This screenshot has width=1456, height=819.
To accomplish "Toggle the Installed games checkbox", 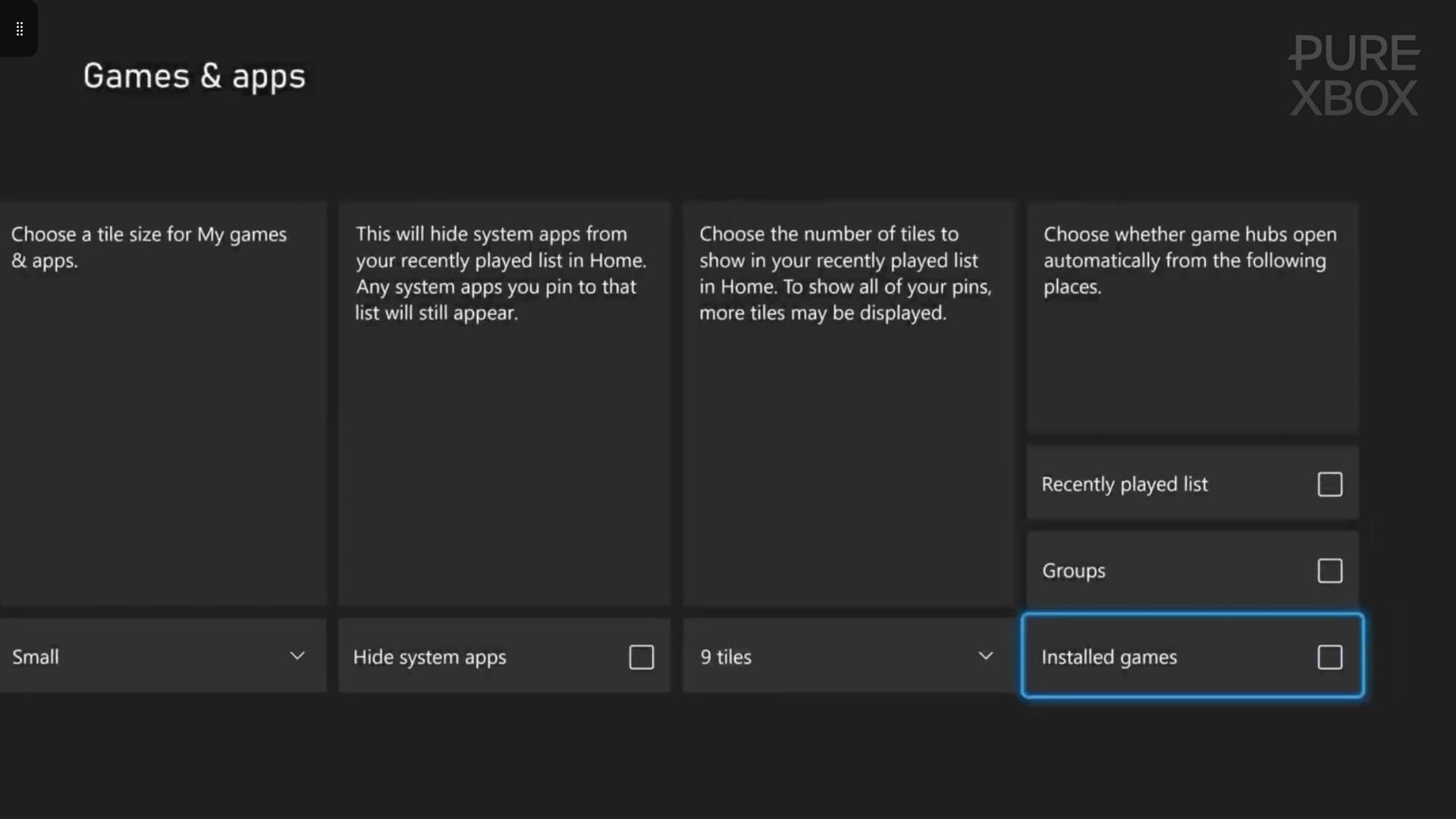I will tap(1329, 657).
